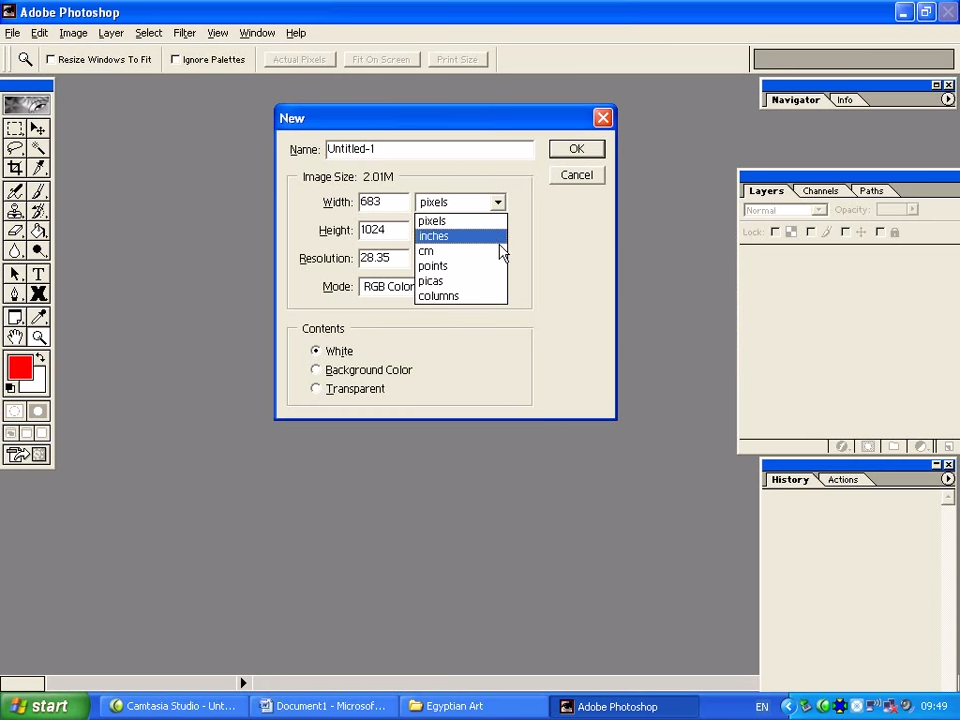Reset to default foreground and background colors
Viewport: 960px width, 720px height.
pos(10,388)
